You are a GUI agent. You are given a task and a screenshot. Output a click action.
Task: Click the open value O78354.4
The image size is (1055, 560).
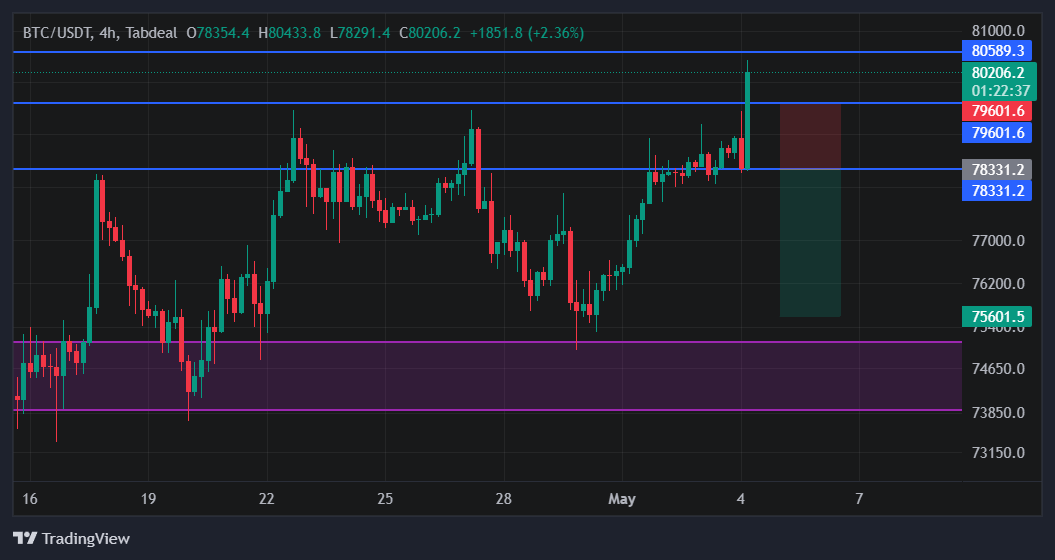click(x=217, y=32)
